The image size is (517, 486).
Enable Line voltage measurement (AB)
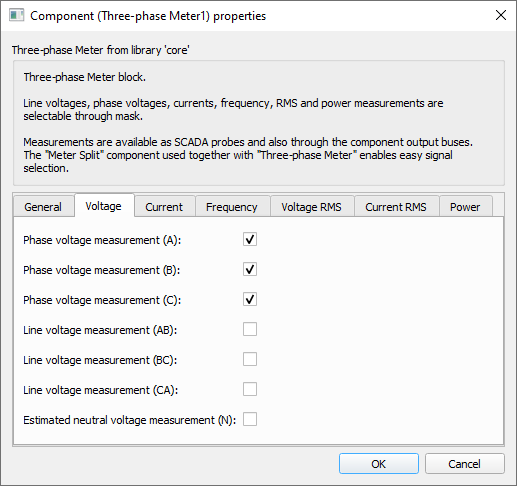tap(250, 329)
